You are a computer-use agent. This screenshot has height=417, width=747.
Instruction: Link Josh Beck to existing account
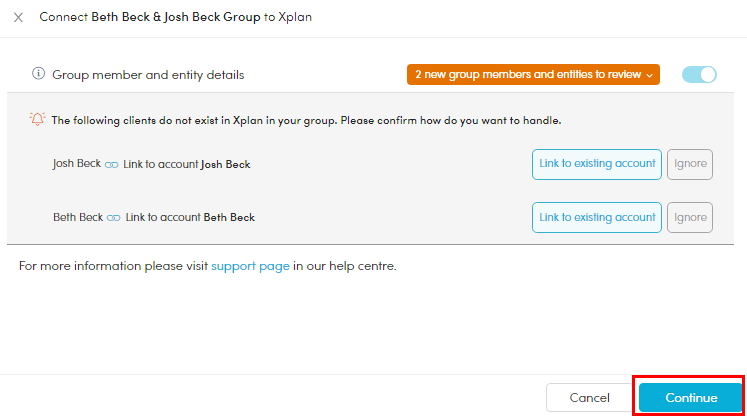(x=596, y=164)
